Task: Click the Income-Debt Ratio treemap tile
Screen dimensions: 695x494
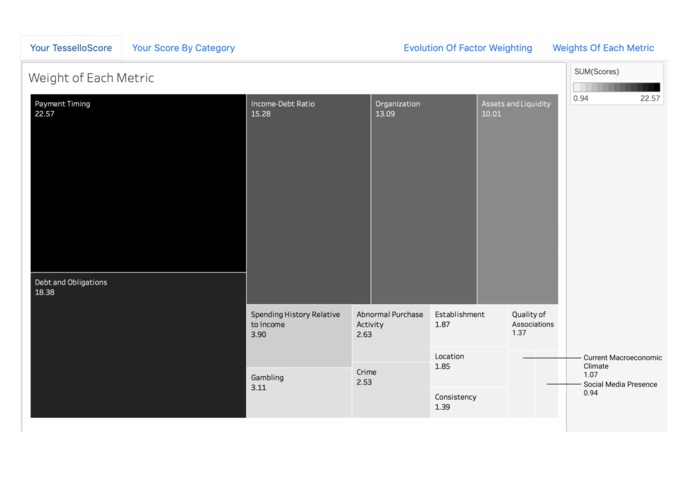Action: [308, 199]
